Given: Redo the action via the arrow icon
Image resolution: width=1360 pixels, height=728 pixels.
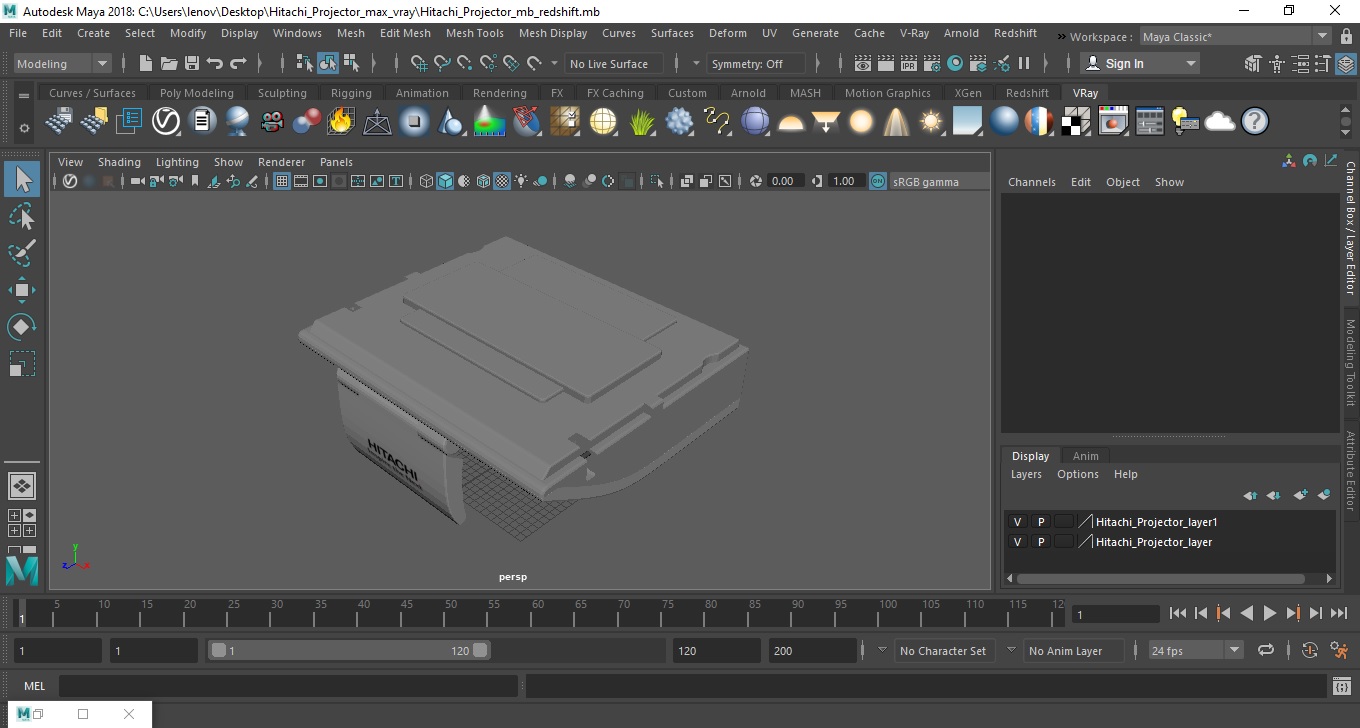Looking at the screenshot, I should (x=238, y=63).
